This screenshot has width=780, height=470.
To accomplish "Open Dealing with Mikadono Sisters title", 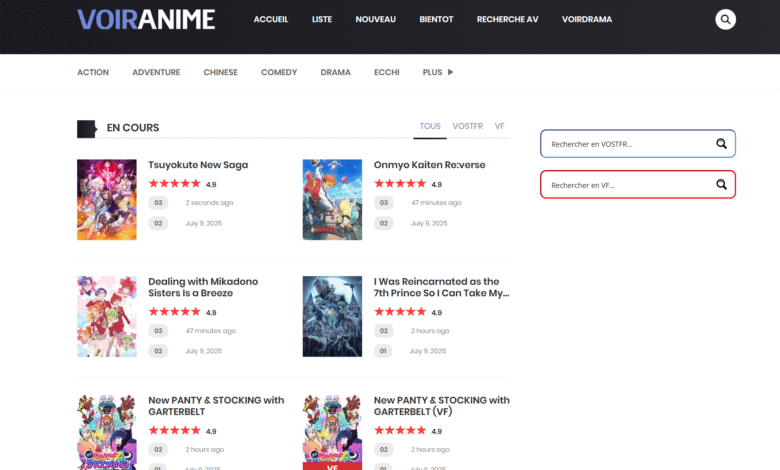I will pos(203,287).
